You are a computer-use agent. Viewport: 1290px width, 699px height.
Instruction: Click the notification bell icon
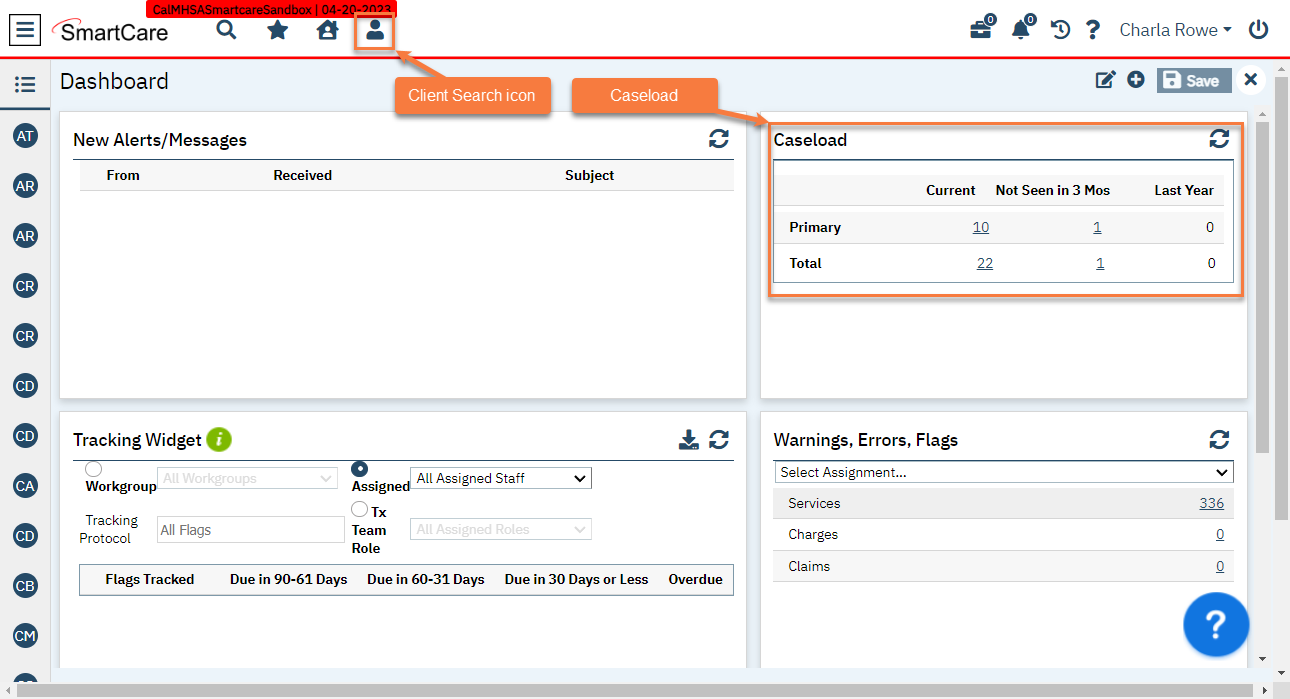(x=1019, y=29)
